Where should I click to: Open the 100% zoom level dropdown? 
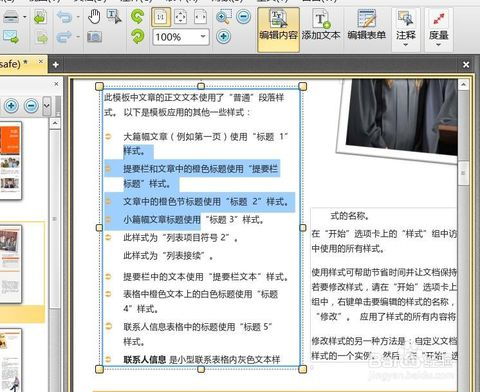coord(203,36)
